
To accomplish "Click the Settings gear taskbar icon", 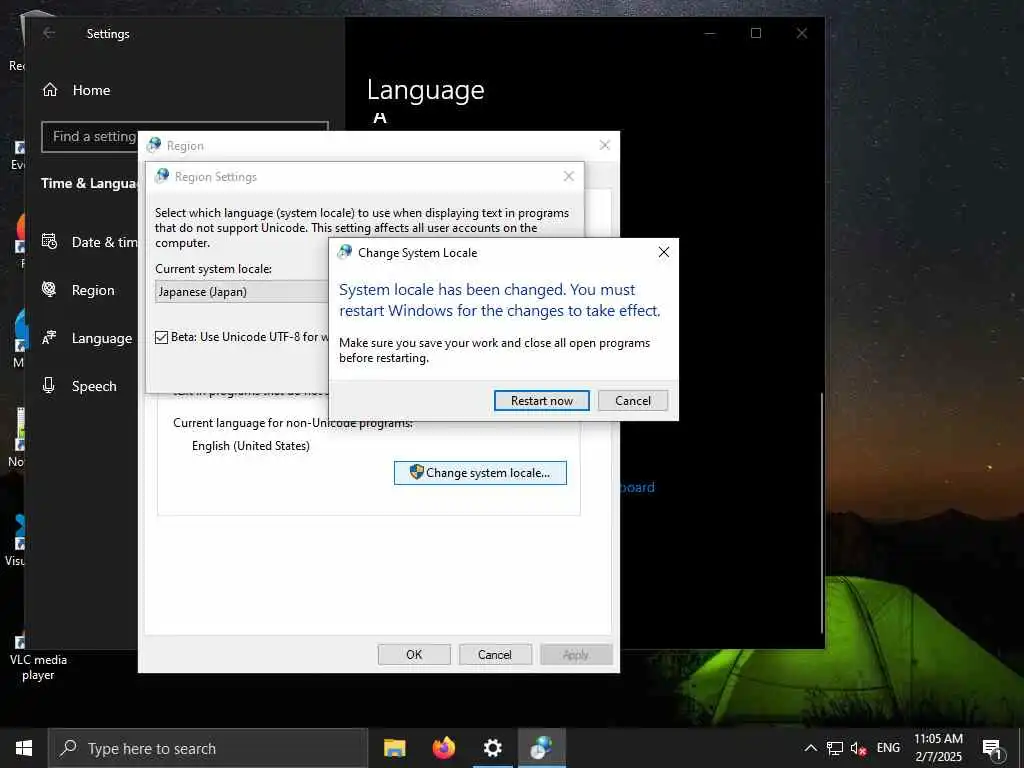I will (x=492, y=748).
